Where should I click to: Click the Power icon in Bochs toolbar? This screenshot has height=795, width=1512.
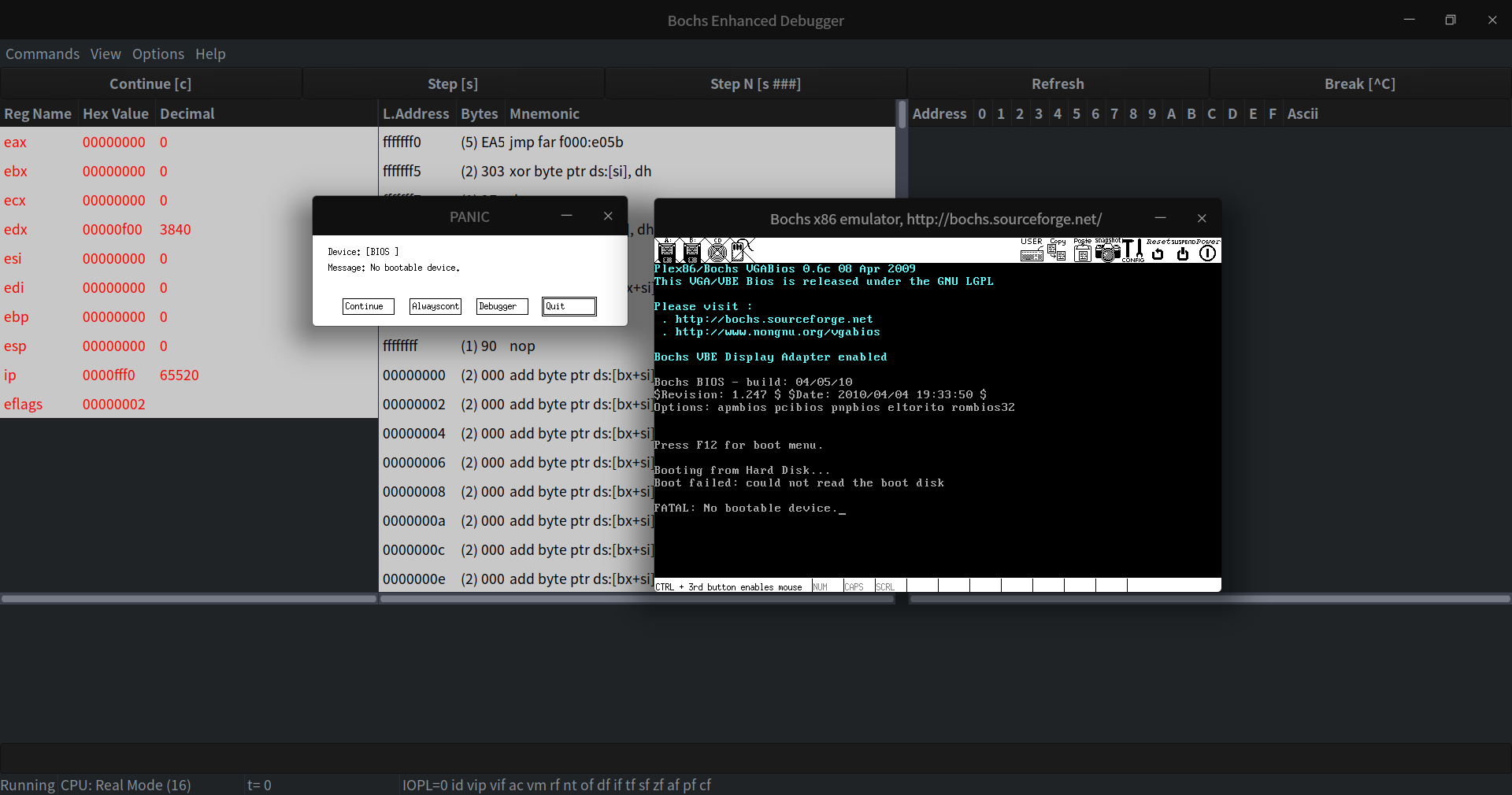pos(1208,251)
